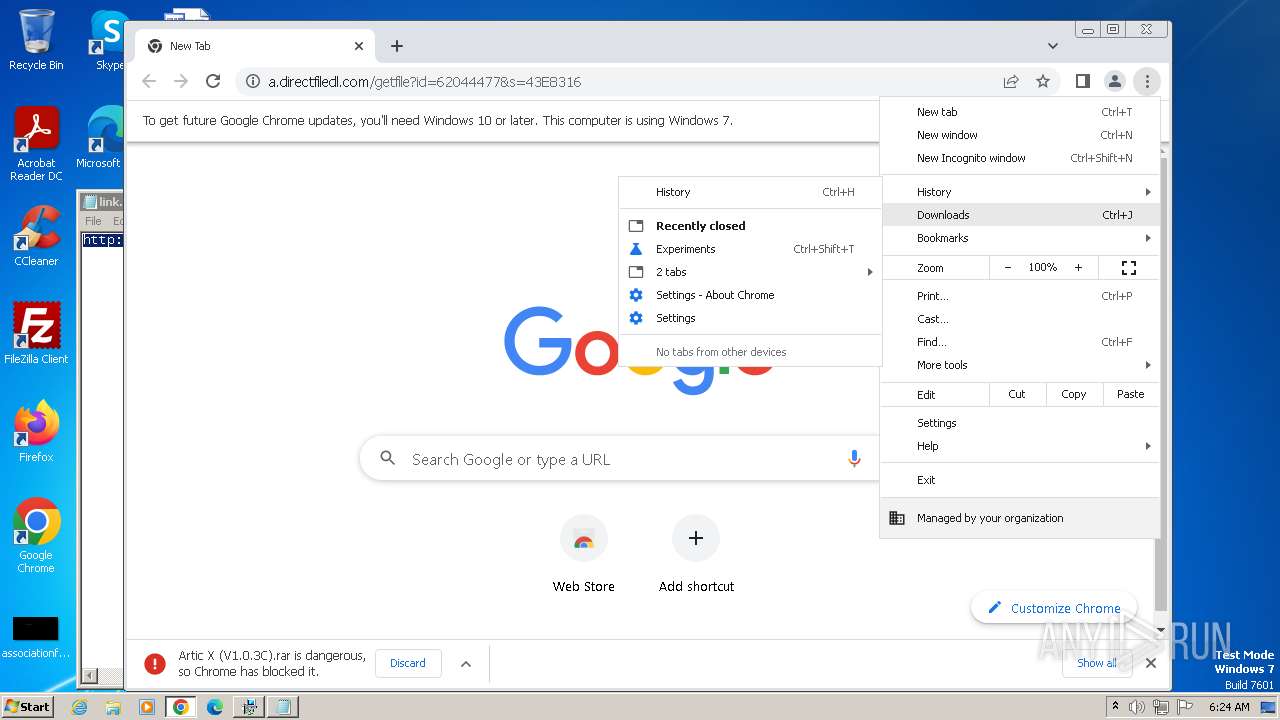Image resolution: width=1280 pixels, height=720 pixels.
Task: Click the Chrome back arrow
Action: 149,81
